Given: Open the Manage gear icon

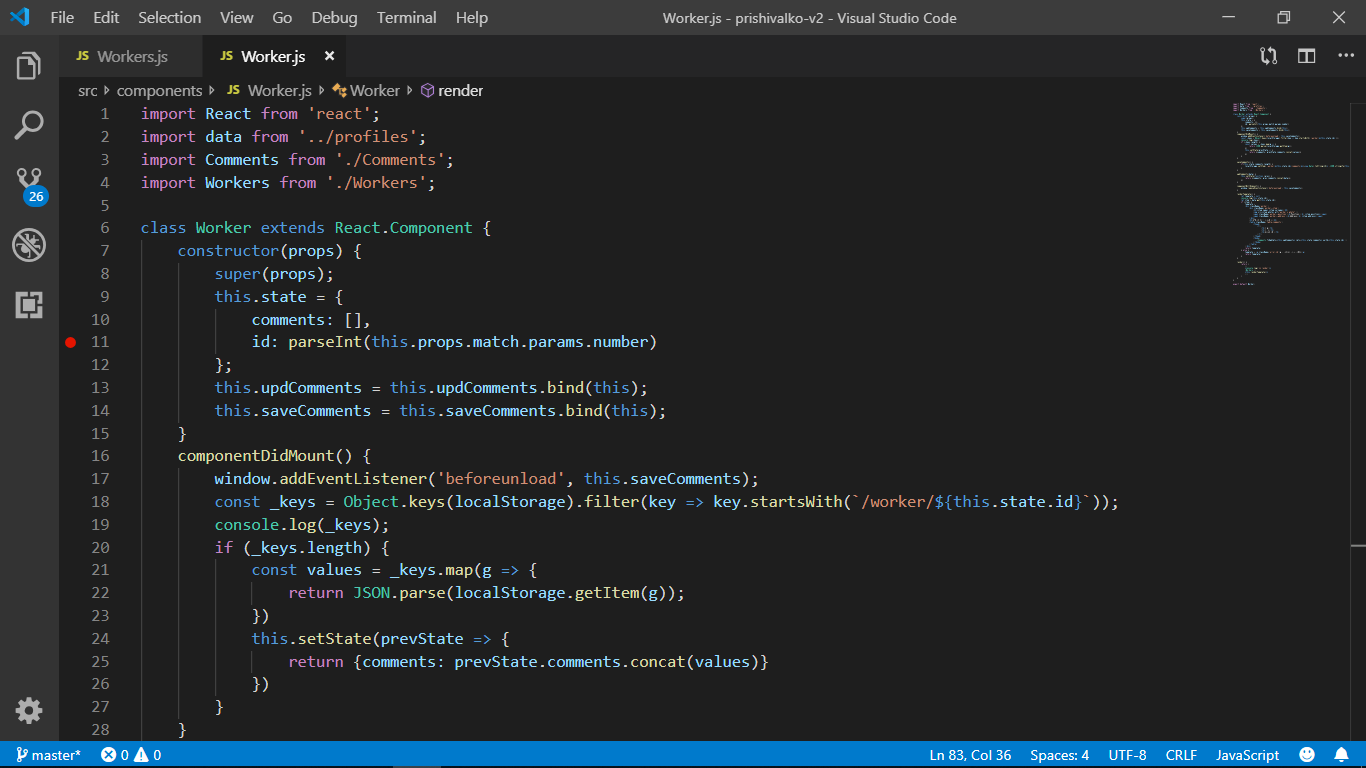Looking at the screenshot, I should pos(29,711).
